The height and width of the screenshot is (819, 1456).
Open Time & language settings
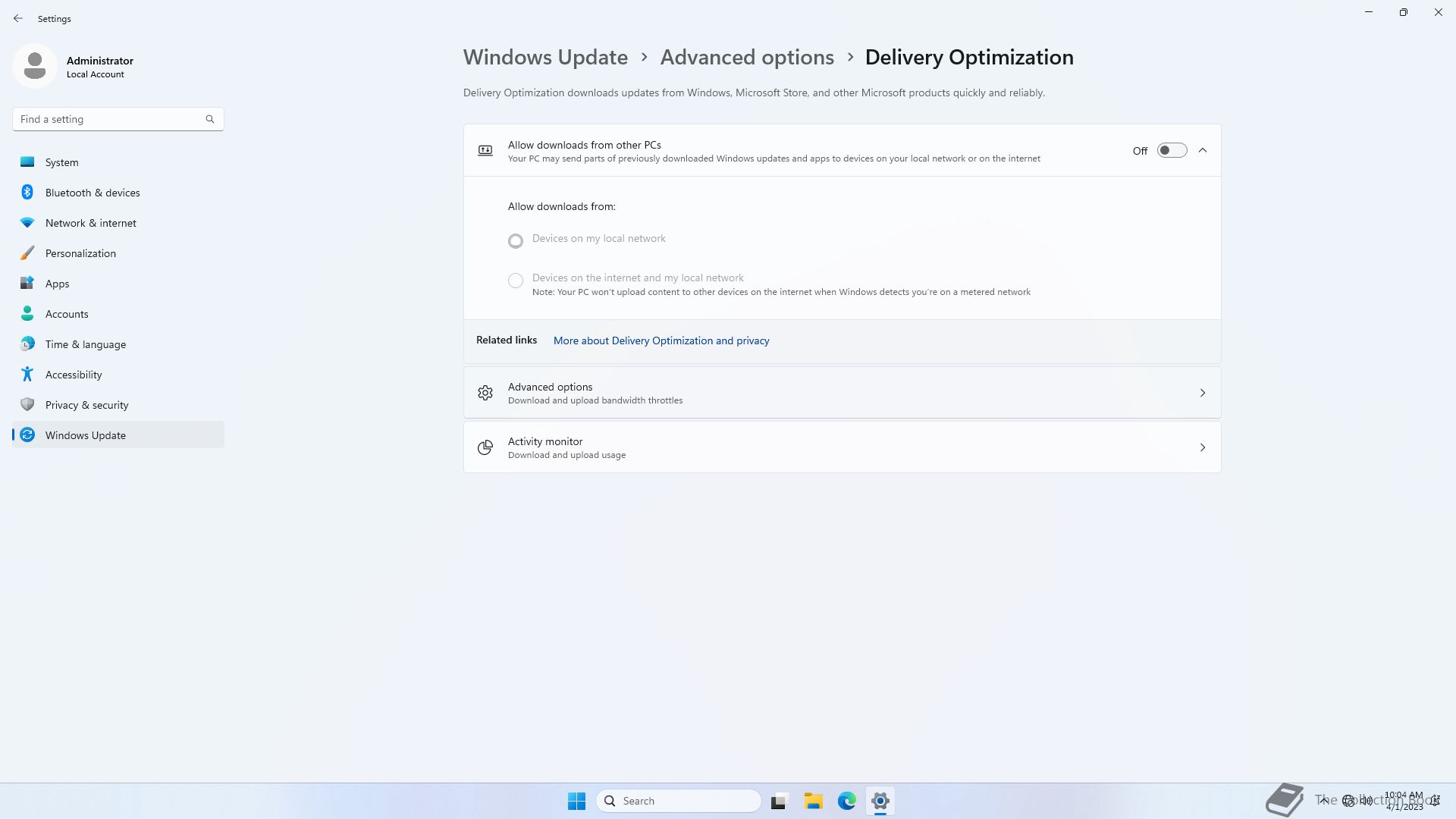(x=118, y=344)
